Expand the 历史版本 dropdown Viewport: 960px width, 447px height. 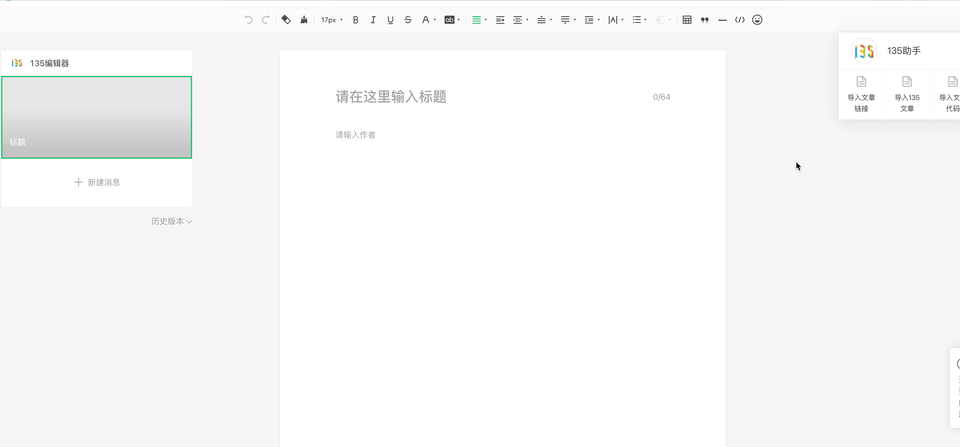coord(171,221)
